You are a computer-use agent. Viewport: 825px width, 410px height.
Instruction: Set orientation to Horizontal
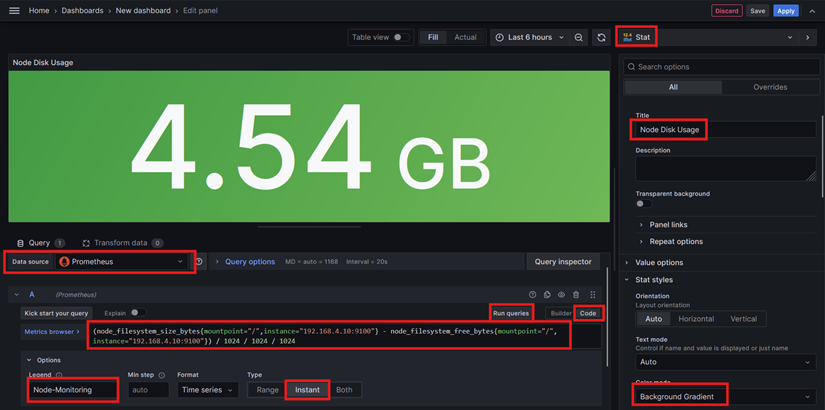[696, 319]
